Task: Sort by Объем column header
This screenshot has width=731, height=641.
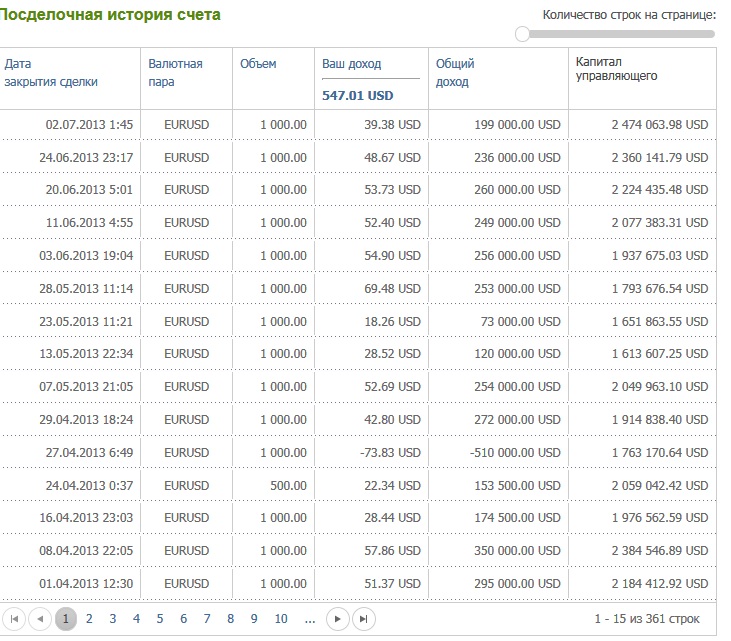Action: [x=258, y=64]
